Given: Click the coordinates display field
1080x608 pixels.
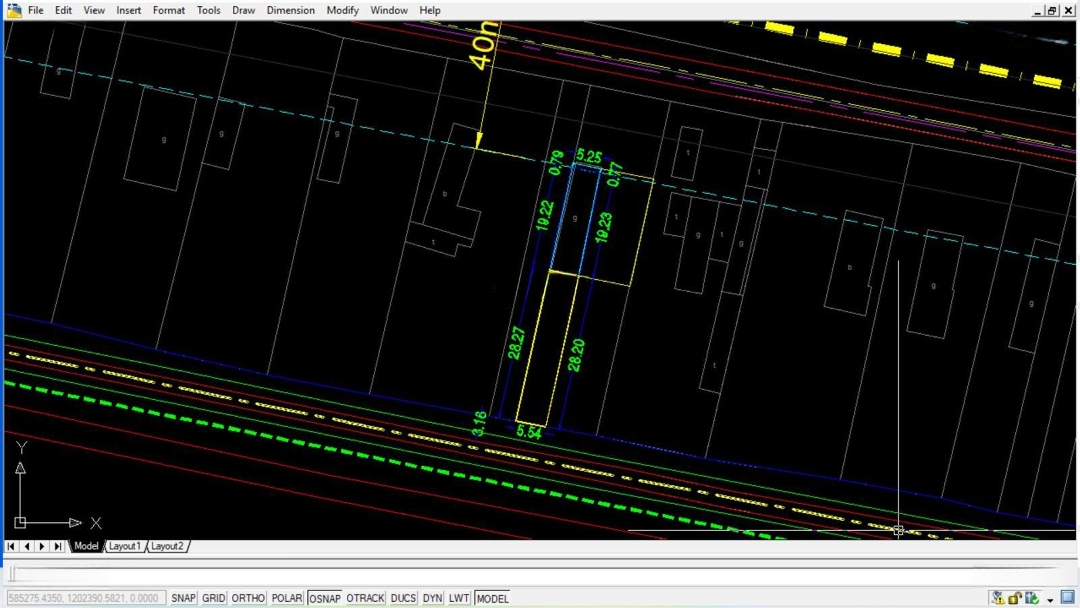Looking at the screenshot, I should [85, 598].
